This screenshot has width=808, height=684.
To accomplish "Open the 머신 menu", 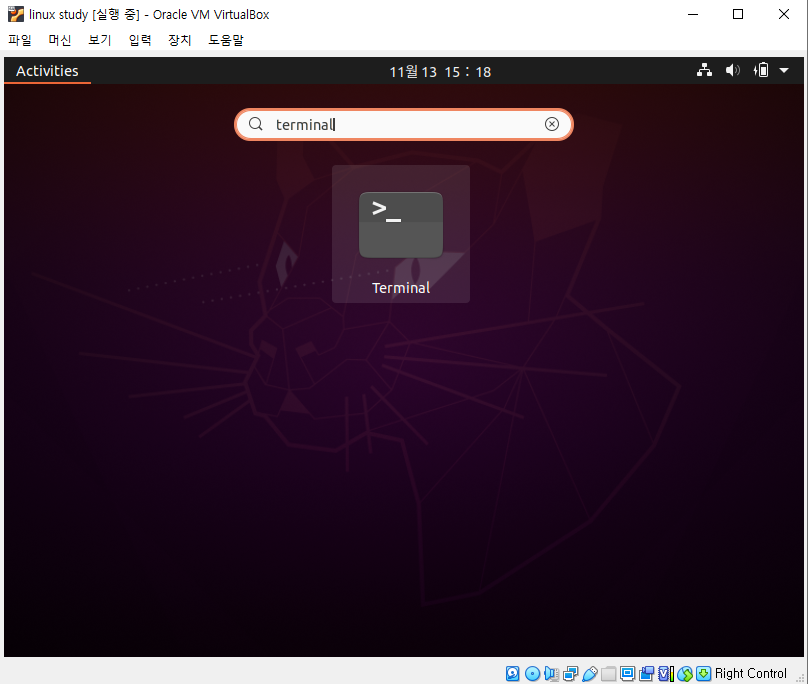I will pos(60,40).
